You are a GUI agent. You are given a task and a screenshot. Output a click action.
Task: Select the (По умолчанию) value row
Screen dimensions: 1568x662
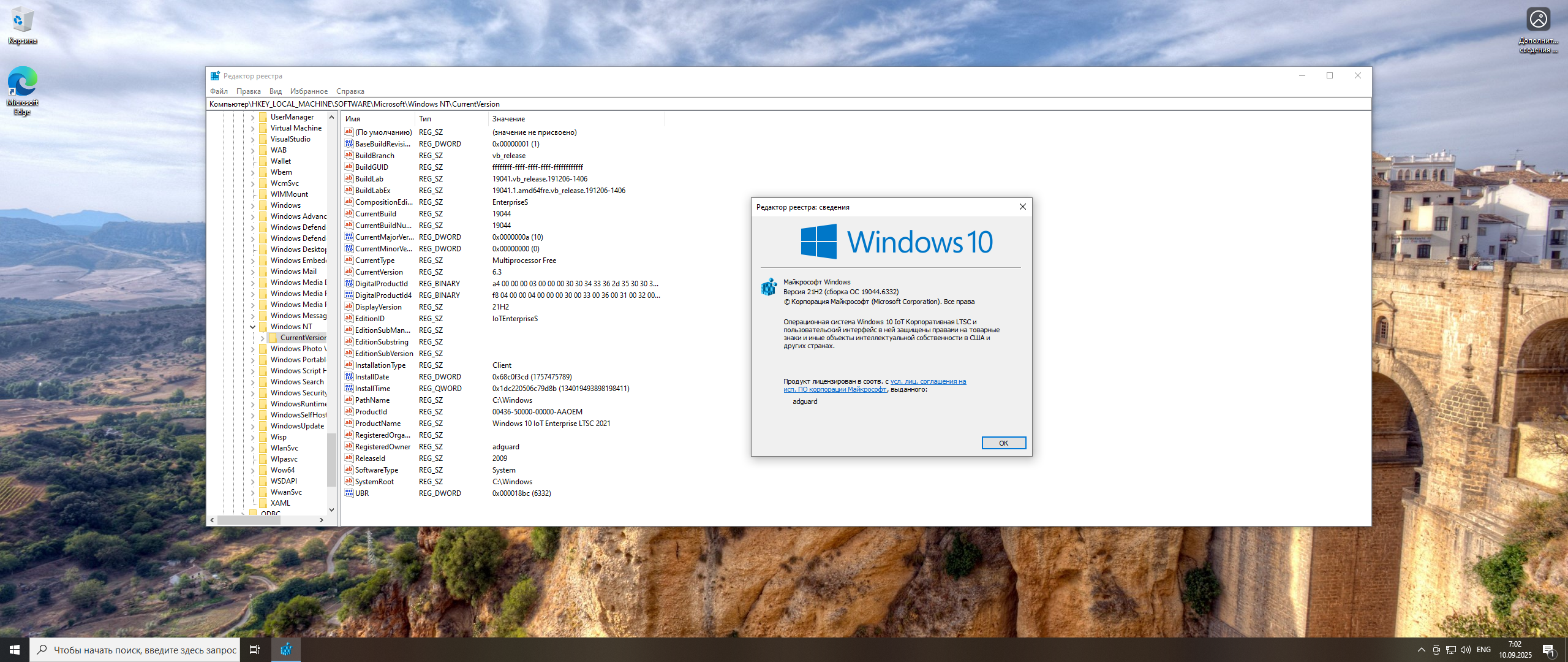coord(502,132)
